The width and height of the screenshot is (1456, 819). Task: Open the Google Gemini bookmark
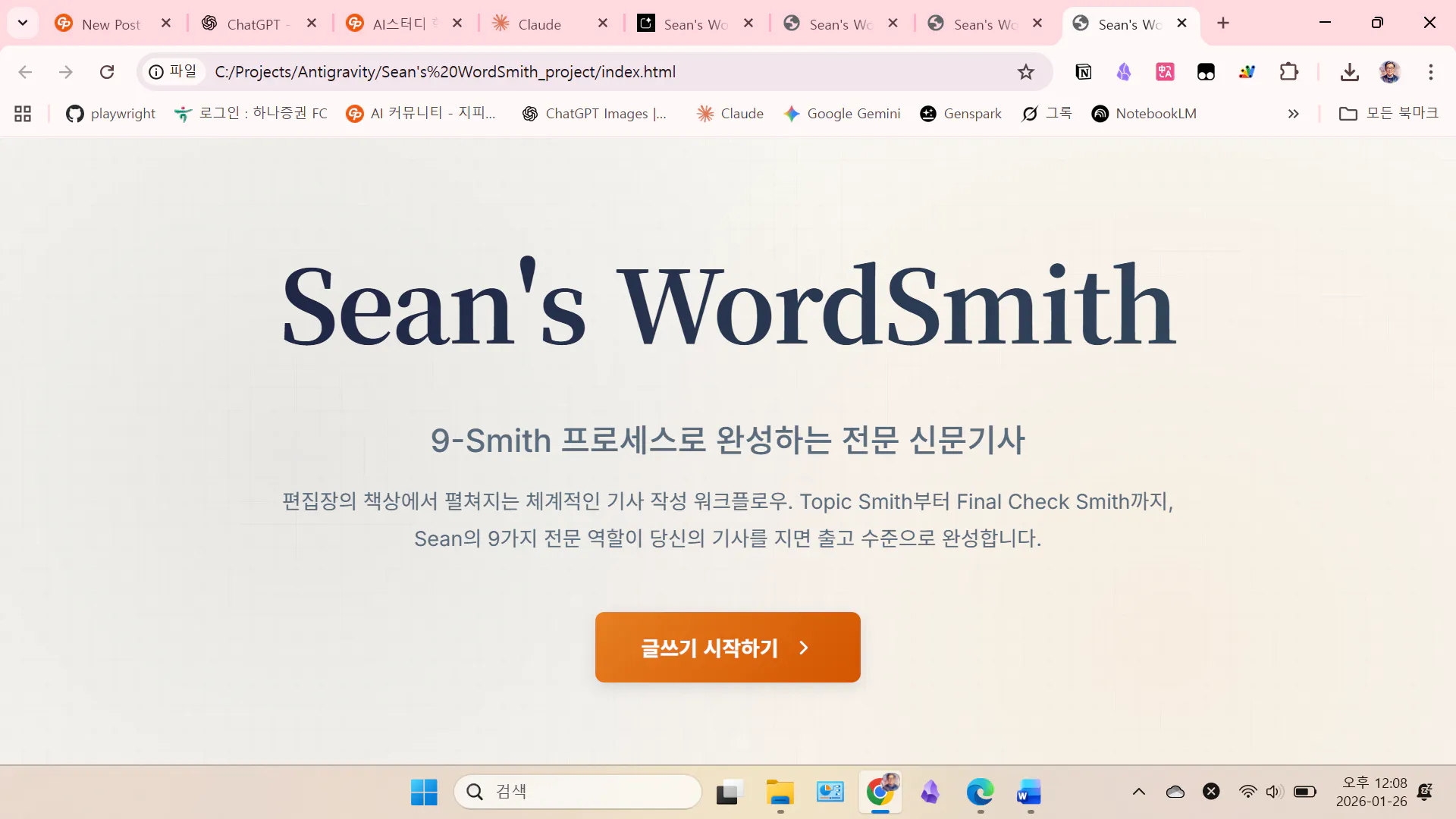[x=842, y=114]
